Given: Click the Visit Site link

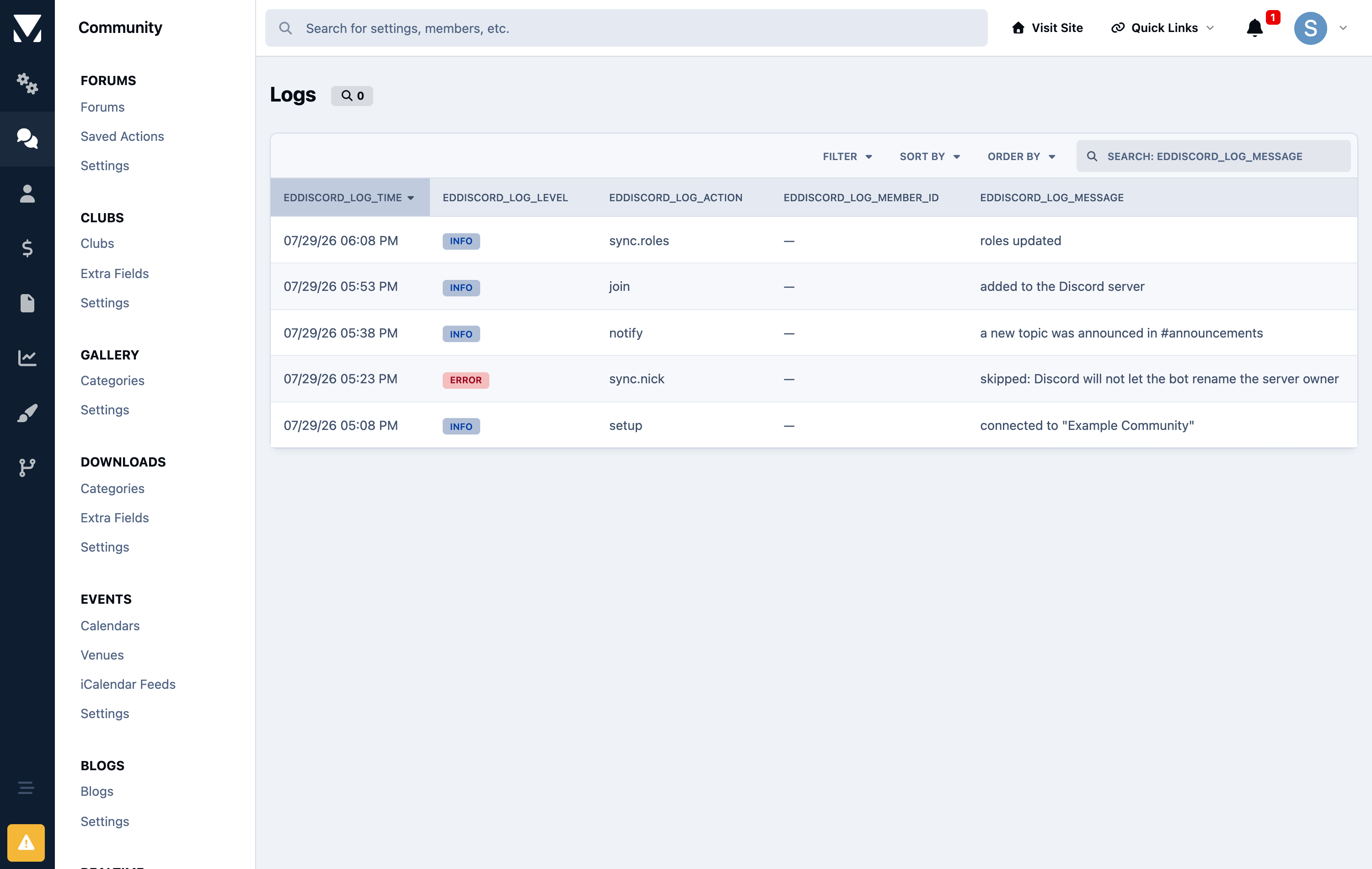Looking at the screenshot, I should (x=1047, y=28).
